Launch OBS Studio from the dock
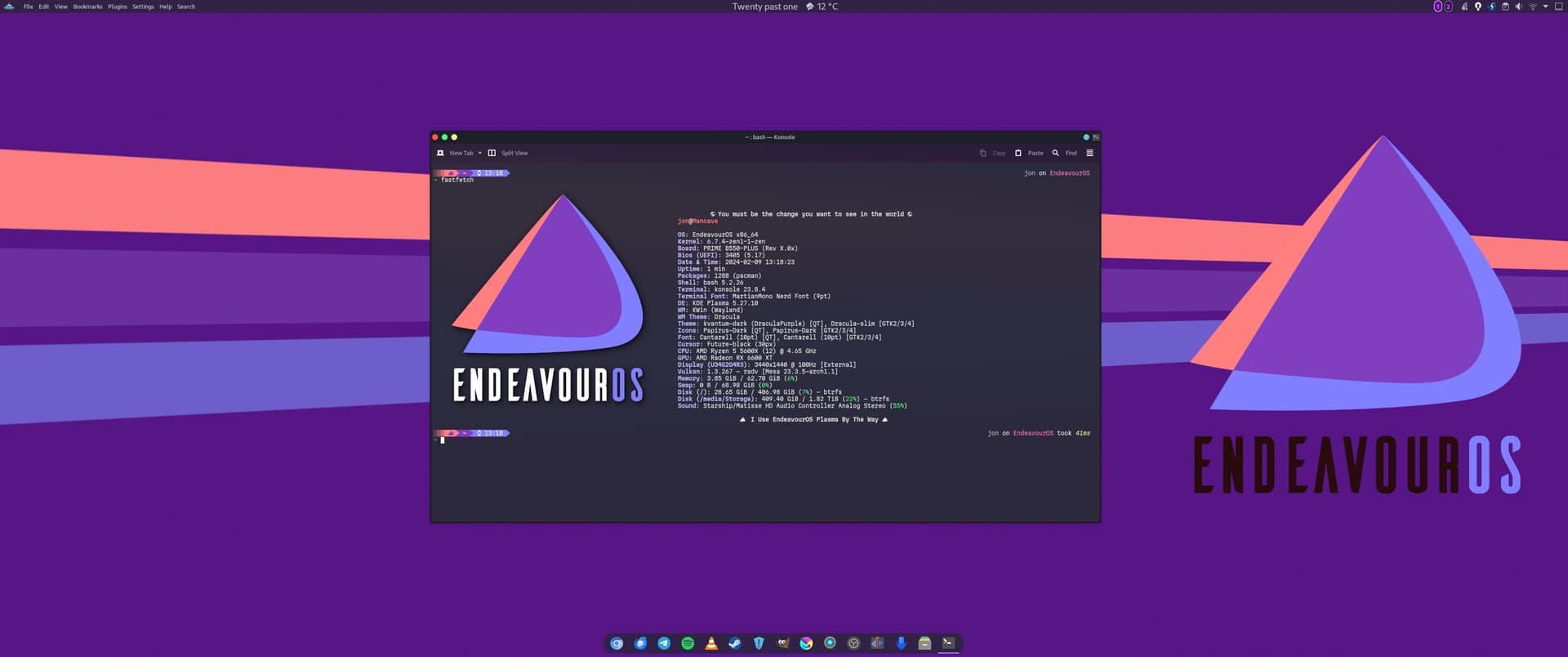Image resolution: width=1568 pixels, height=657 pixels. pyautogui.click(x=853, y=643)
